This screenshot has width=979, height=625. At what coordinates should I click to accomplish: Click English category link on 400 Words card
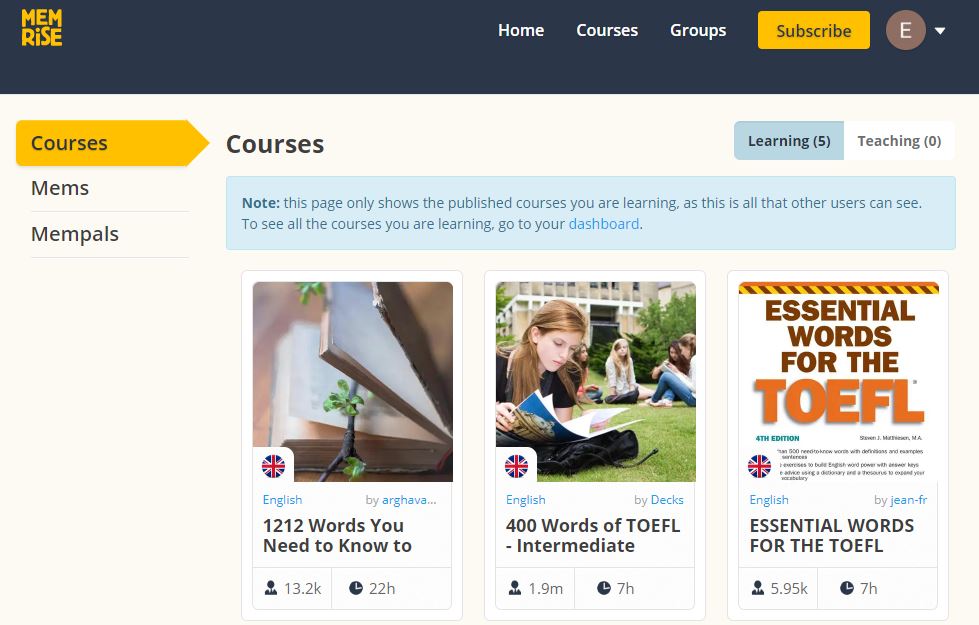[526, 500]
